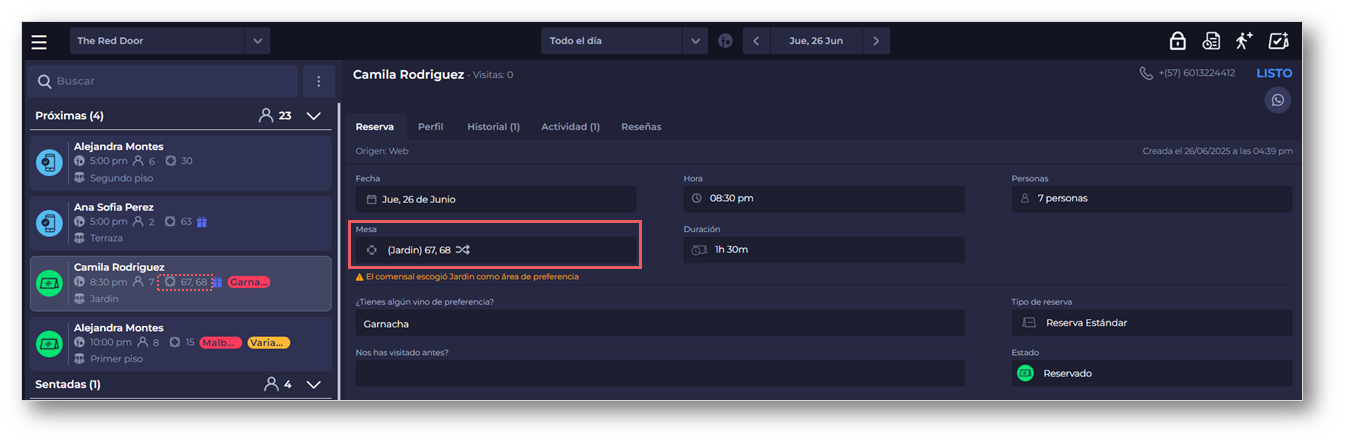Click the Buscar search field

[163, 81]
